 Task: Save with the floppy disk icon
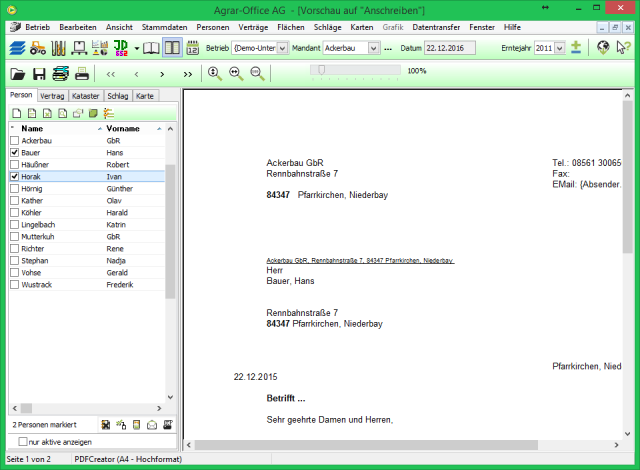(39, 74)
